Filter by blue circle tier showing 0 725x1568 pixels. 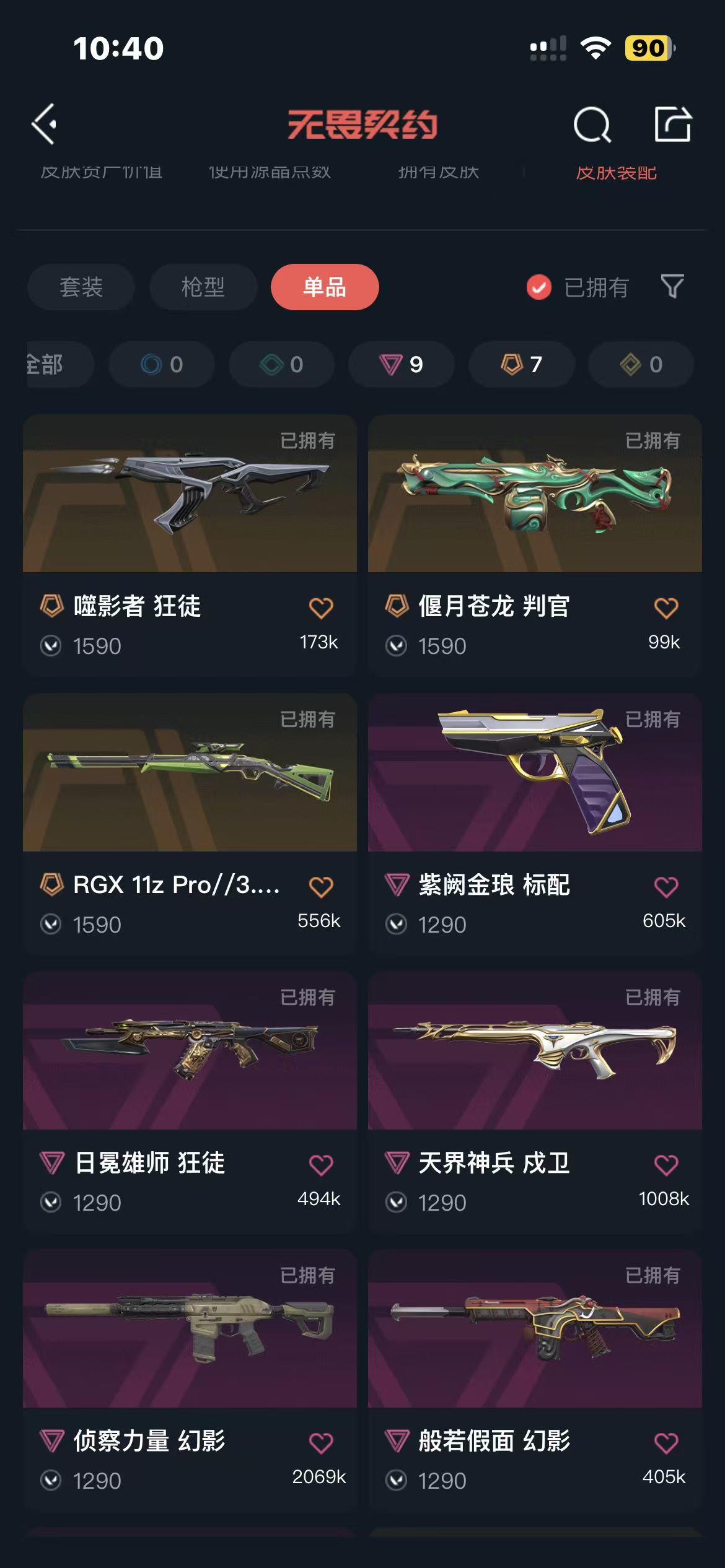coord(162,364)
